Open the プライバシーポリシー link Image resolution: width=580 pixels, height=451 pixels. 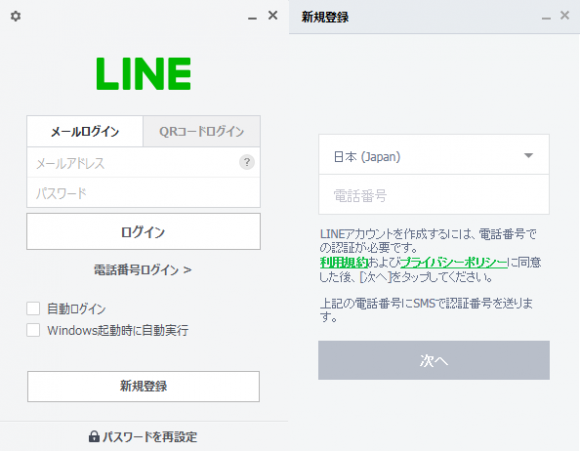[454, 262]
